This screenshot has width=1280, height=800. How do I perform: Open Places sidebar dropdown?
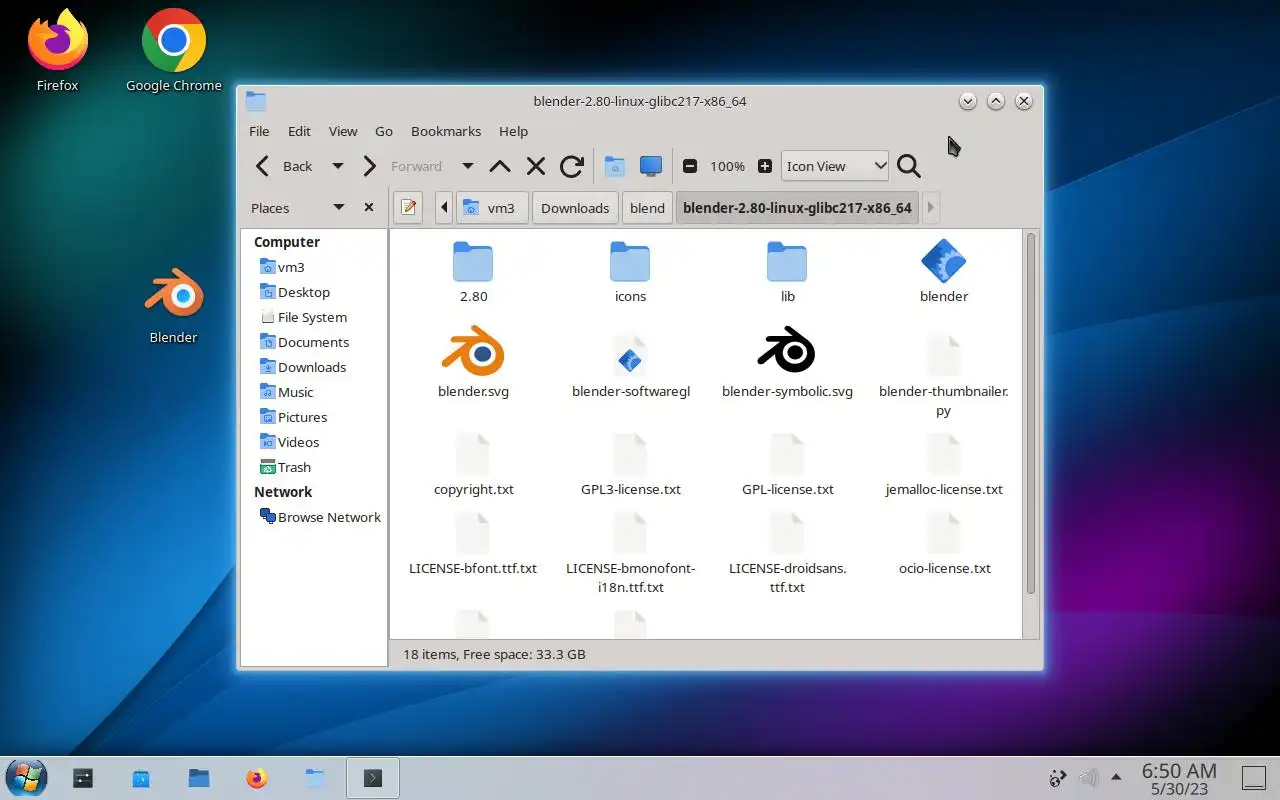pos(338,207)
